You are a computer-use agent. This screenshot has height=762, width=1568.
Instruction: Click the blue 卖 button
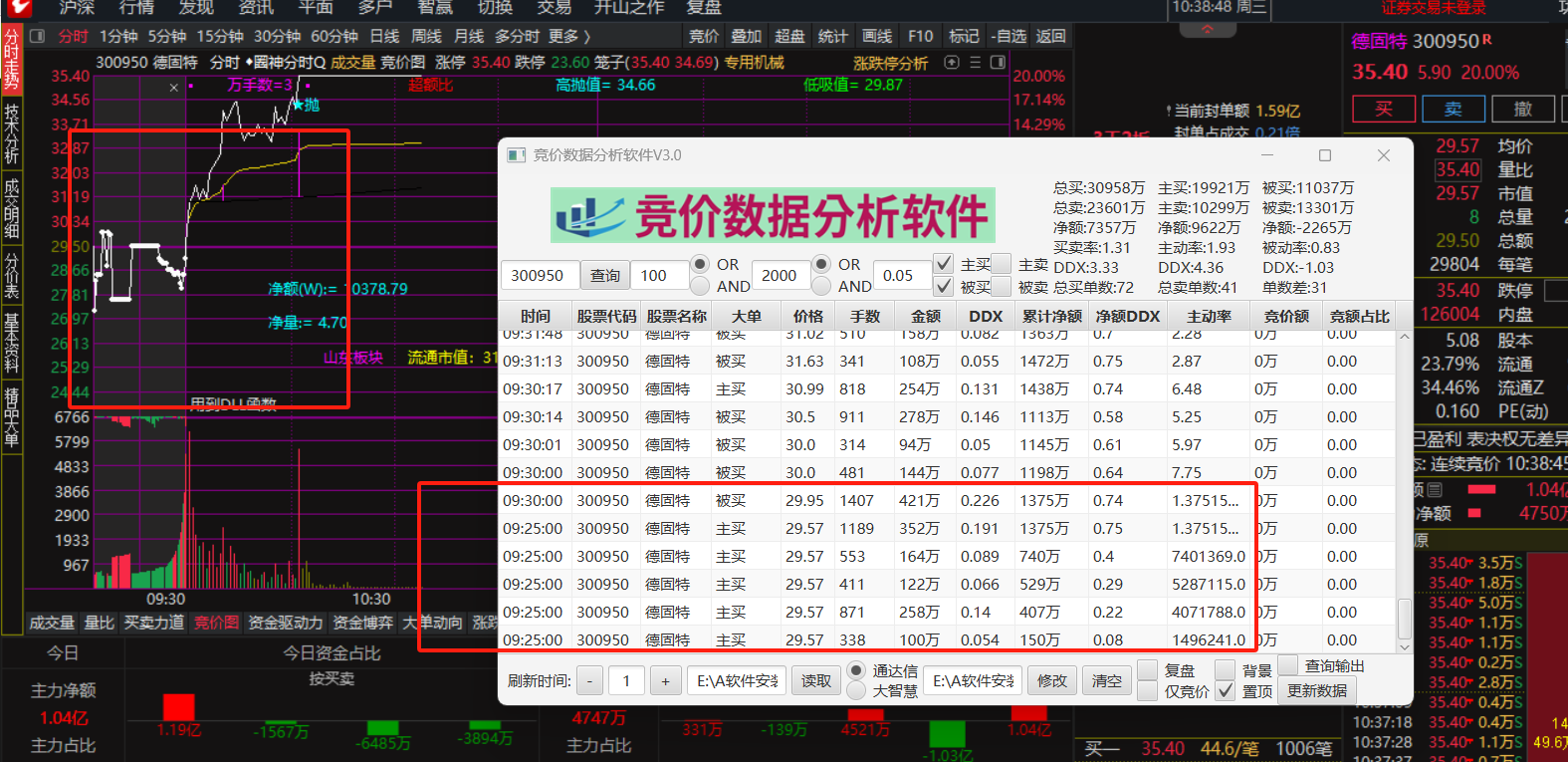(x=1454, y=109)
